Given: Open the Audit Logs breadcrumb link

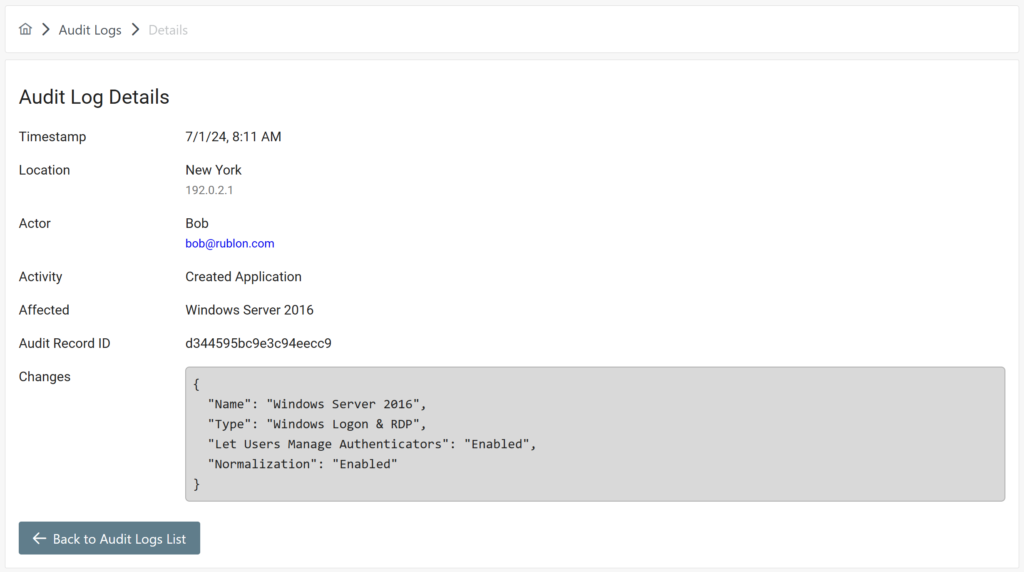Looking at the screenshot, I should click(x=90, y=30).
